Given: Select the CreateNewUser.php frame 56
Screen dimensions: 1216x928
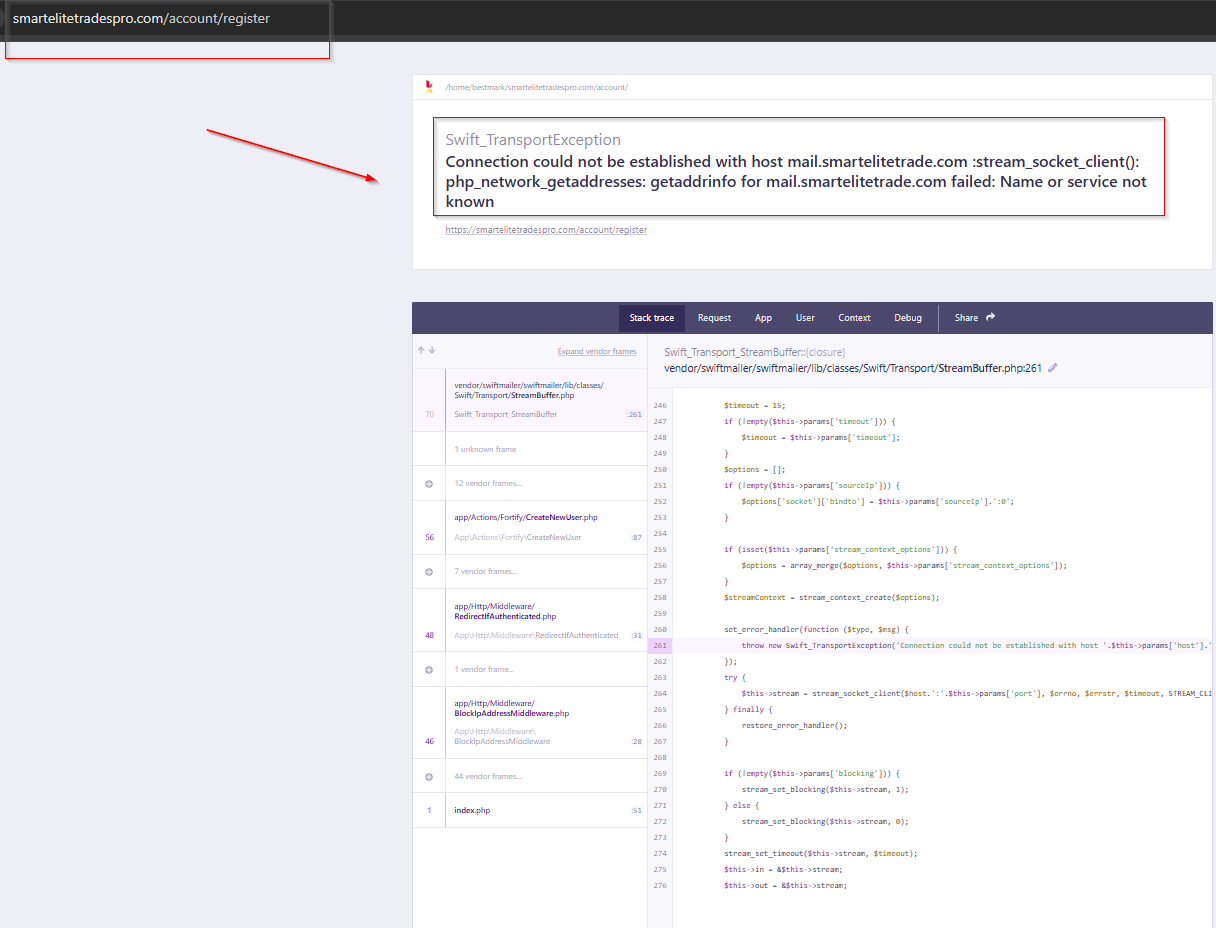Looking at the screenshot, I should (530, 527).
